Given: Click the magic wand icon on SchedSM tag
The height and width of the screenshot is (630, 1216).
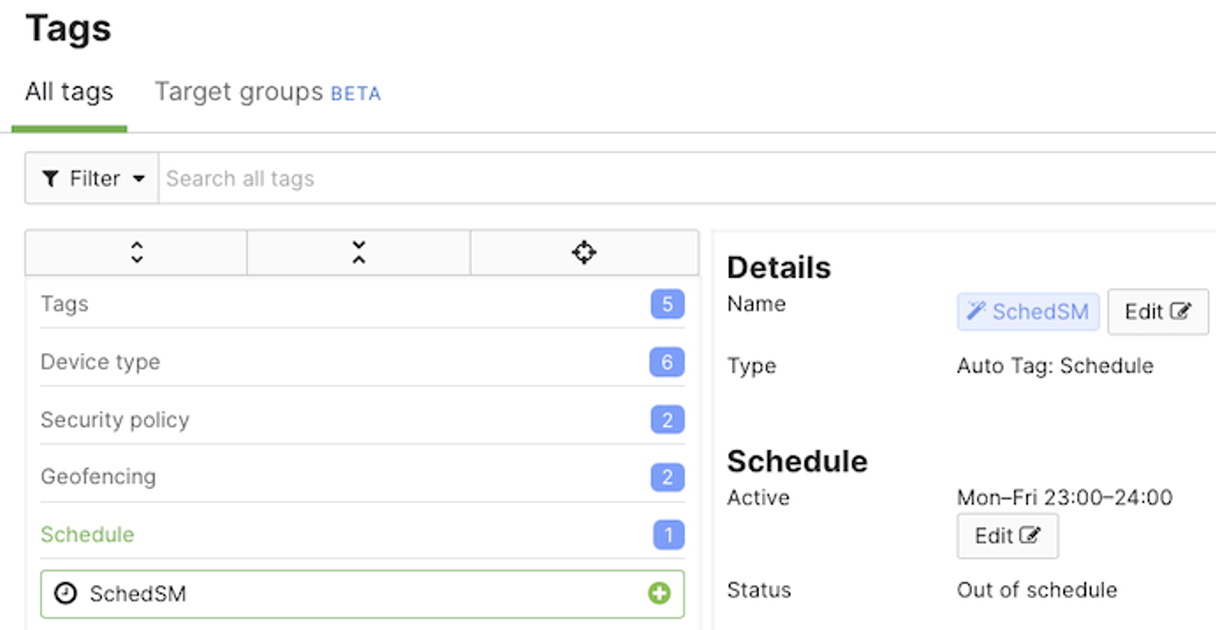Looking at the screenshot, I should click(x=976, y=312).
